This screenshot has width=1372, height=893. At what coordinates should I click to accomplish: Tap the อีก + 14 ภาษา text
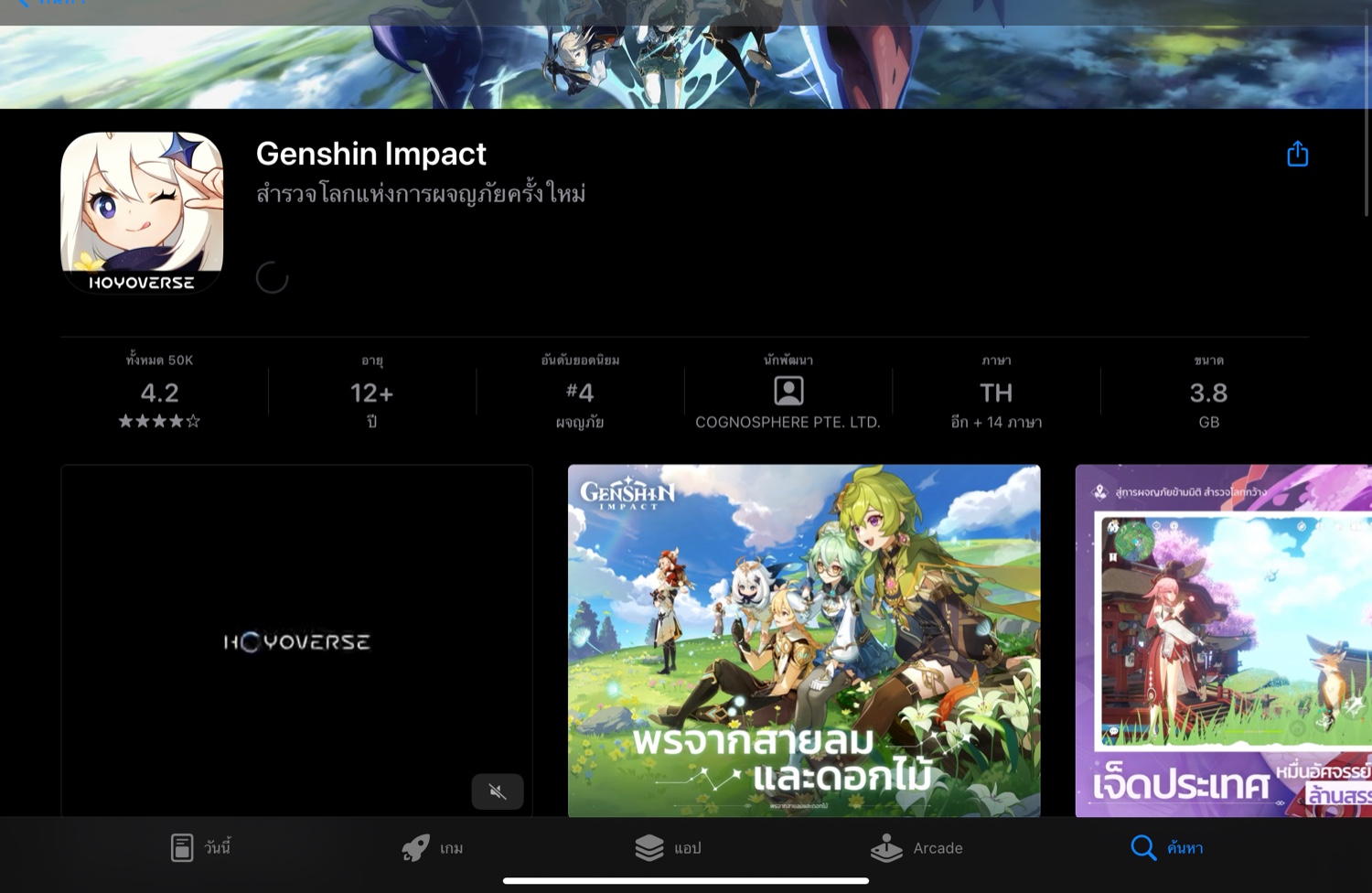[996, 423]
